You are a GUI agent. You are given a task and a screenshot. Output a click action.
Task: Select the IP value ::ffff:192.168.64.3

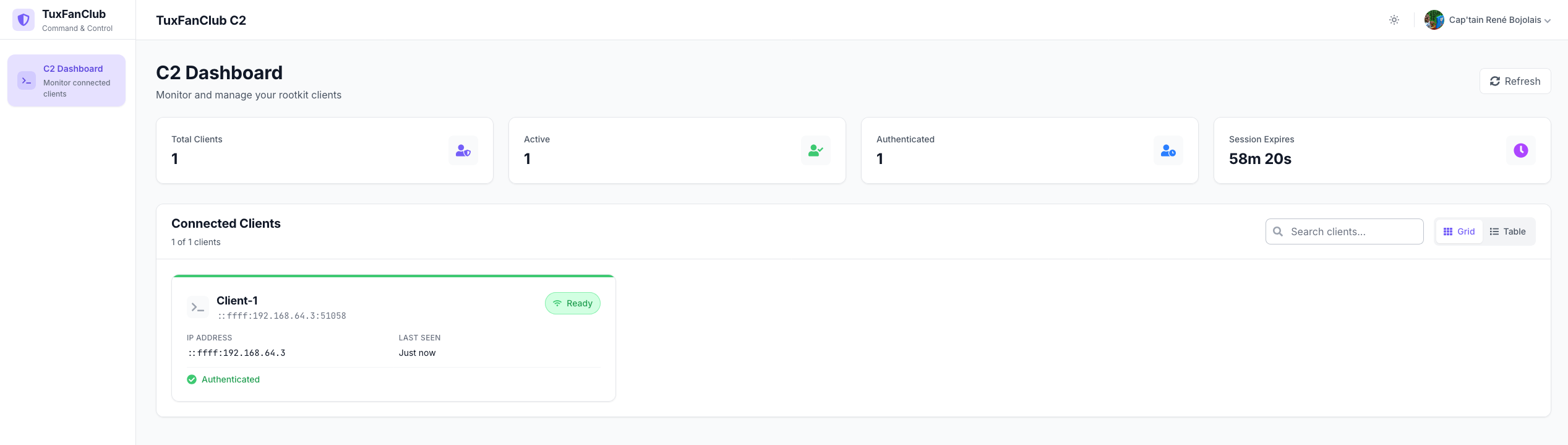[x=237, y=353]
